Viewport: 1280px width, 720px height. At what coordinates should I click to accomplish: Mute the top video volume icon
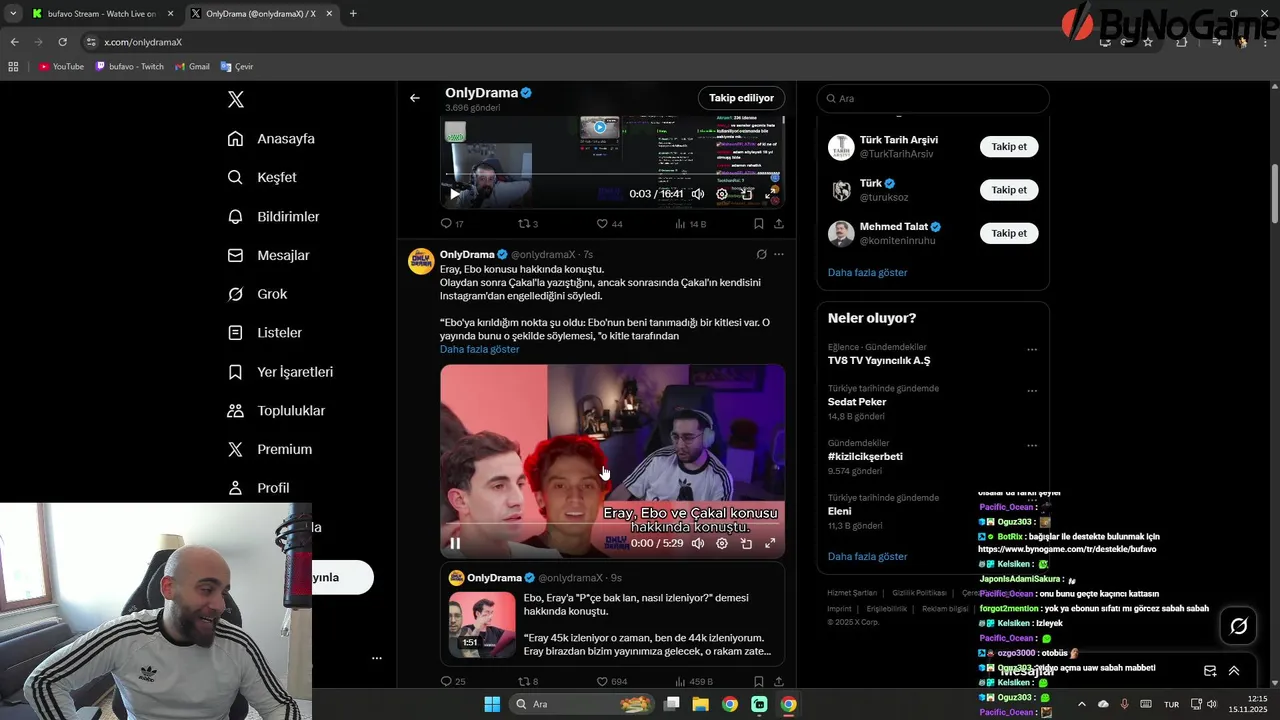698,194
